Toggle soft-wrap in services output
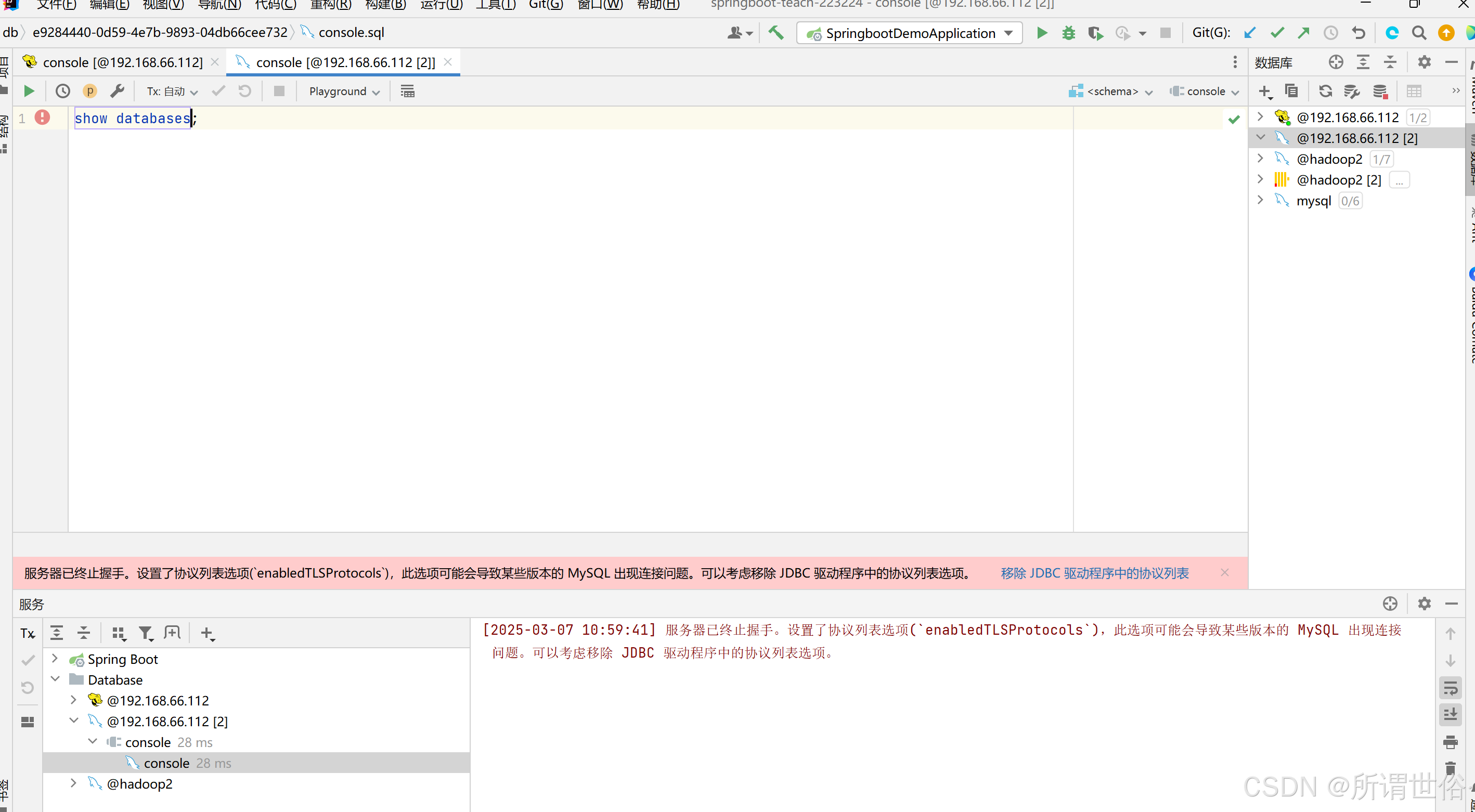This screenshot has width=1475, height=812. click(1450, 688)
